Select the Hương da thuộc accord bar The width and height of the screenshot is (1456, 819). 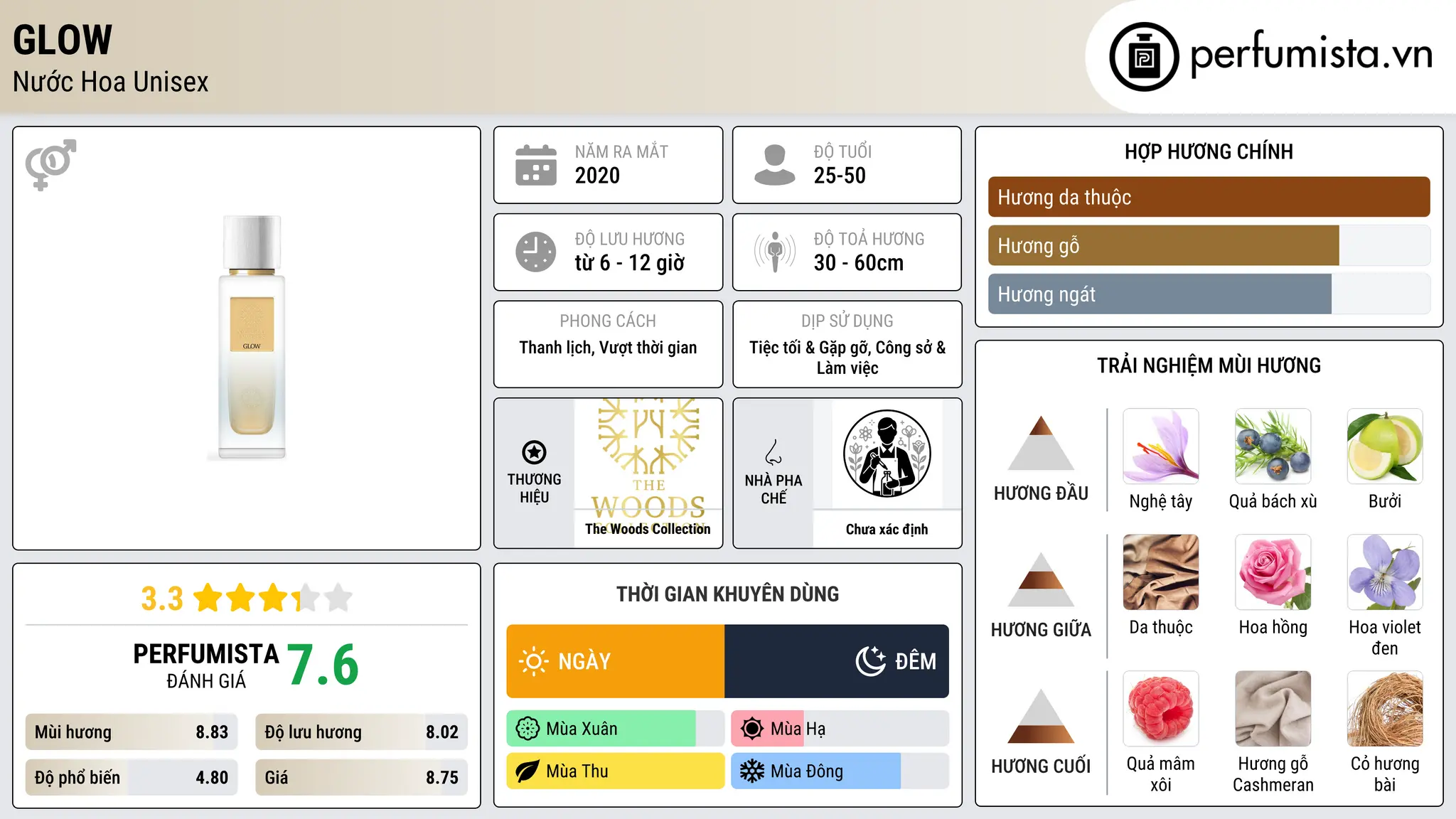1209,197
